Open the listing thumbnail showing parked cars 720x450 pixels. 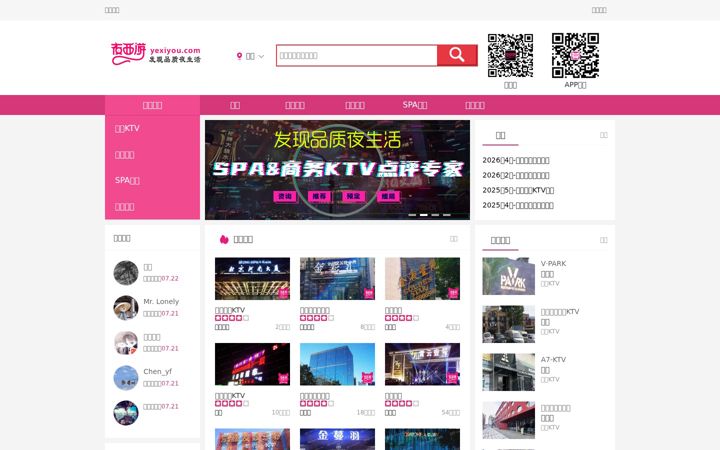point(508,324)
